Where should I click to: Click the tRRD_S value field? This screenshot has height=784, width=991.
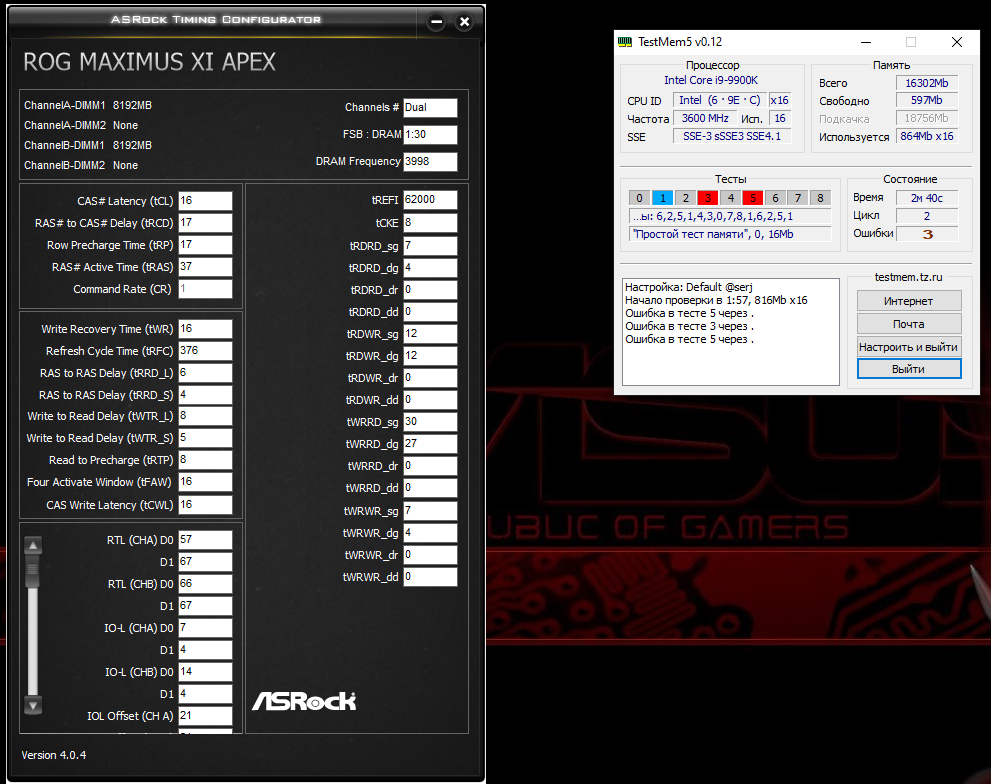tap(205, 395)
